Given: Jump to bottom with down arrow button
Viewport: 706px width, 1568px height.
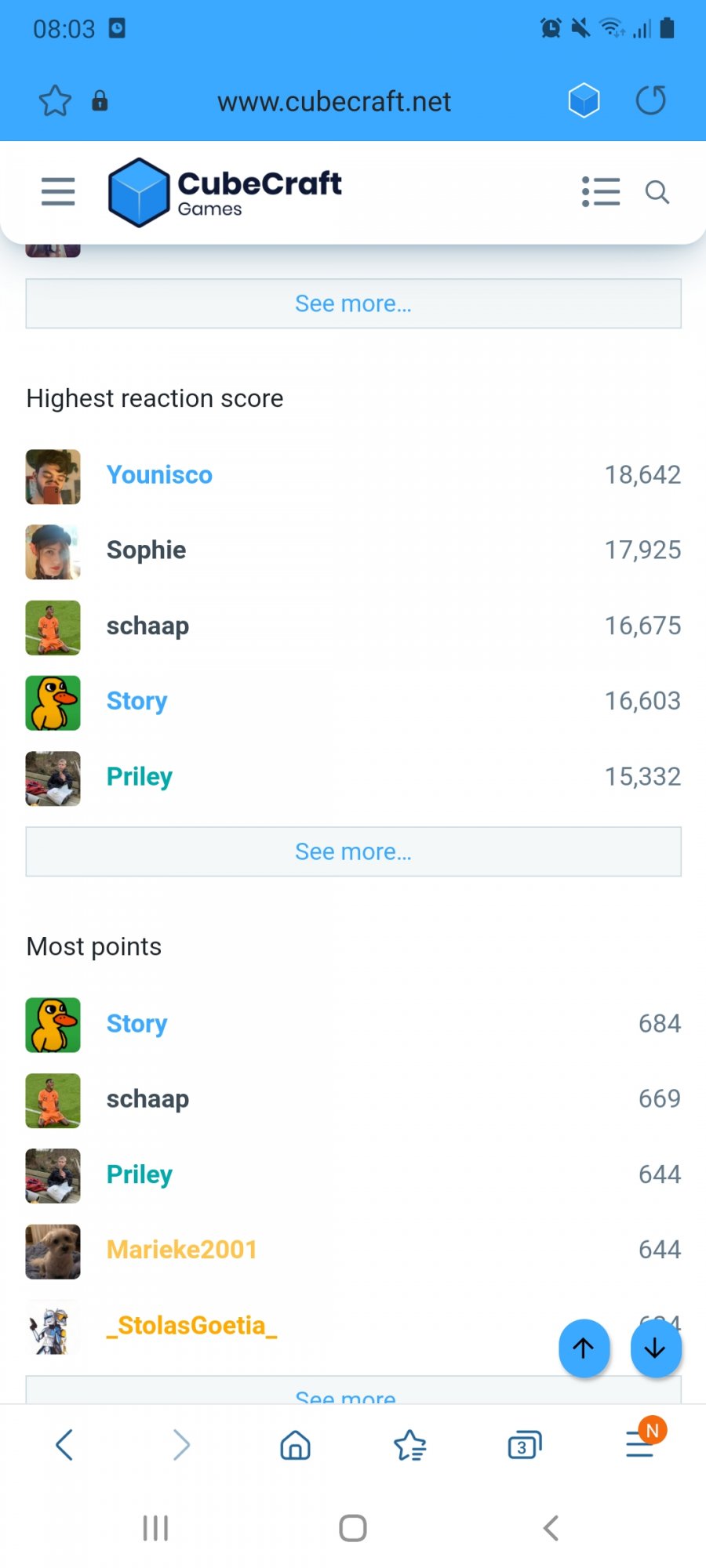Looking at the screenshot, I should pos(656,1348).
